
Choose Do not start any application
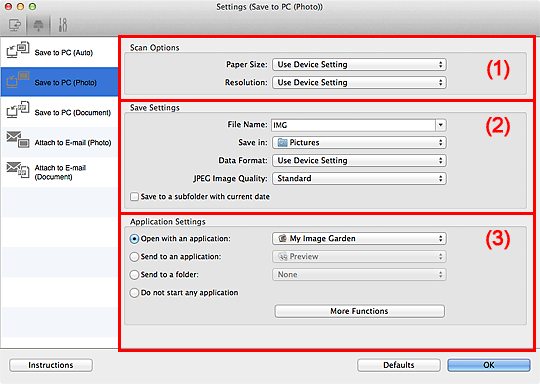[x=134, y=293]
